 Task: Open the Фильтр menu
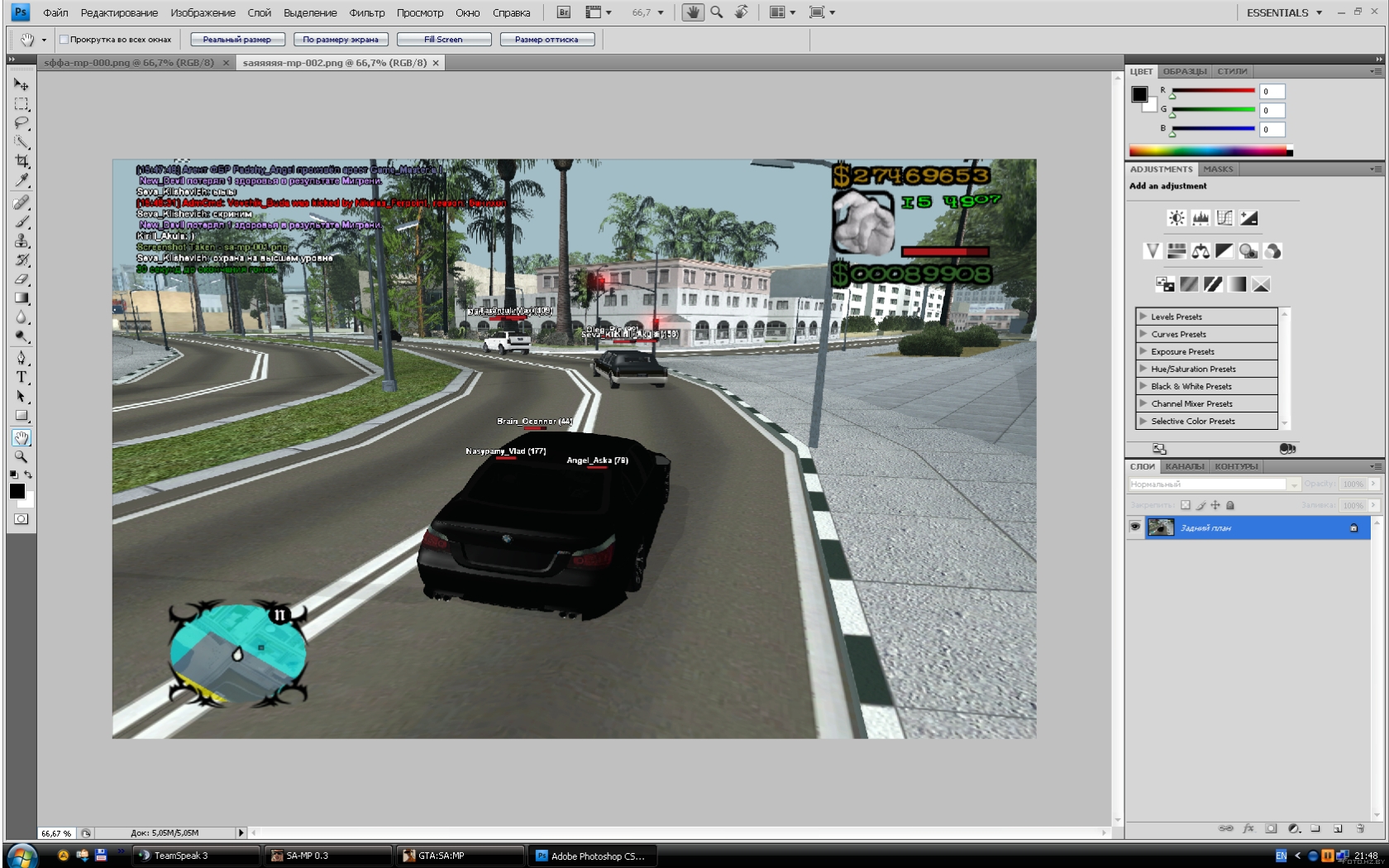point(367,12)
